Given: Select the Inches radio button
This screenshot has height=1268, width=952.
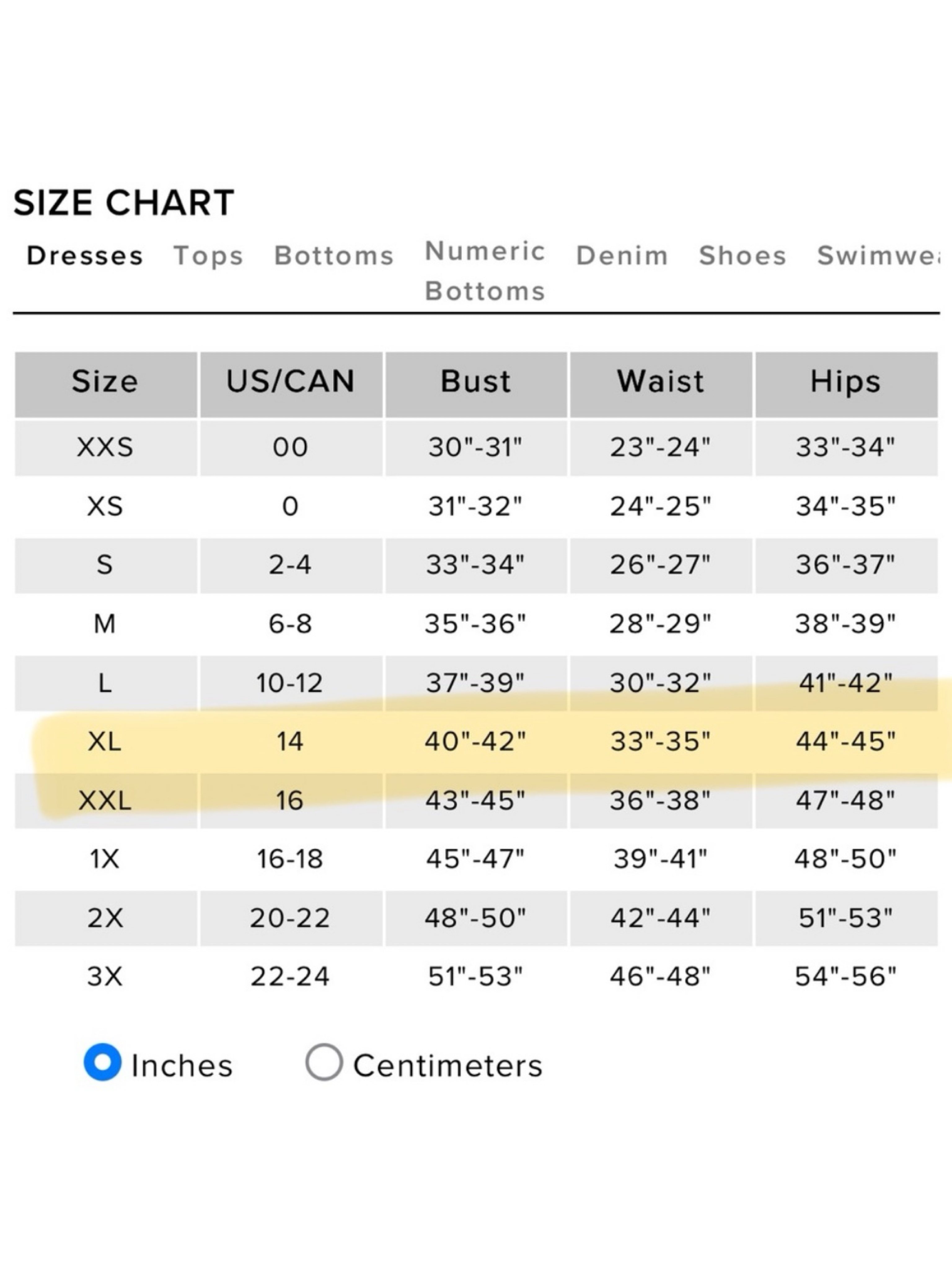Looking at the screenshot, I should point(103,1062).
